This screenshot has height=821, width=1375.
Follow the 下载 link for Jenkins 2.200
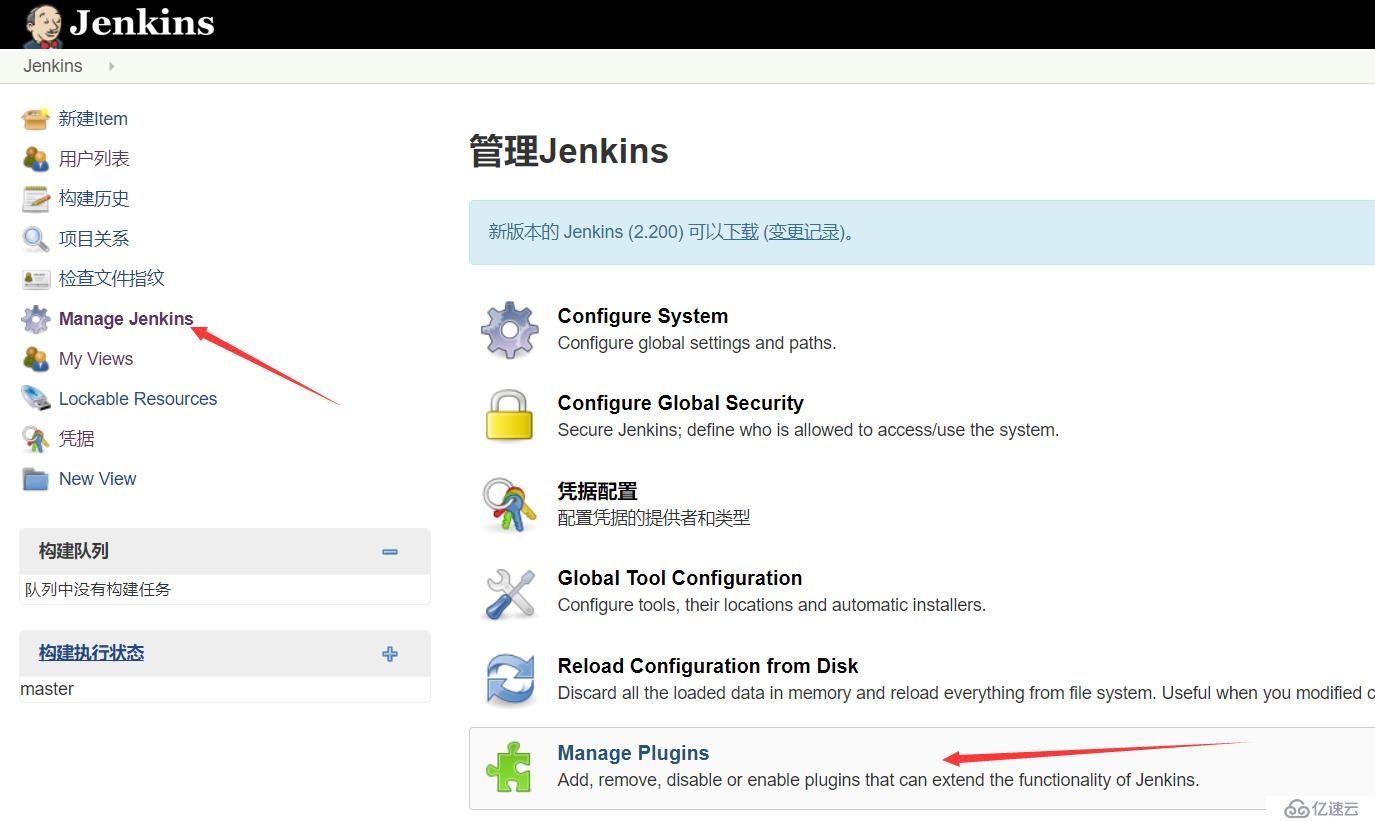[740, 232]
